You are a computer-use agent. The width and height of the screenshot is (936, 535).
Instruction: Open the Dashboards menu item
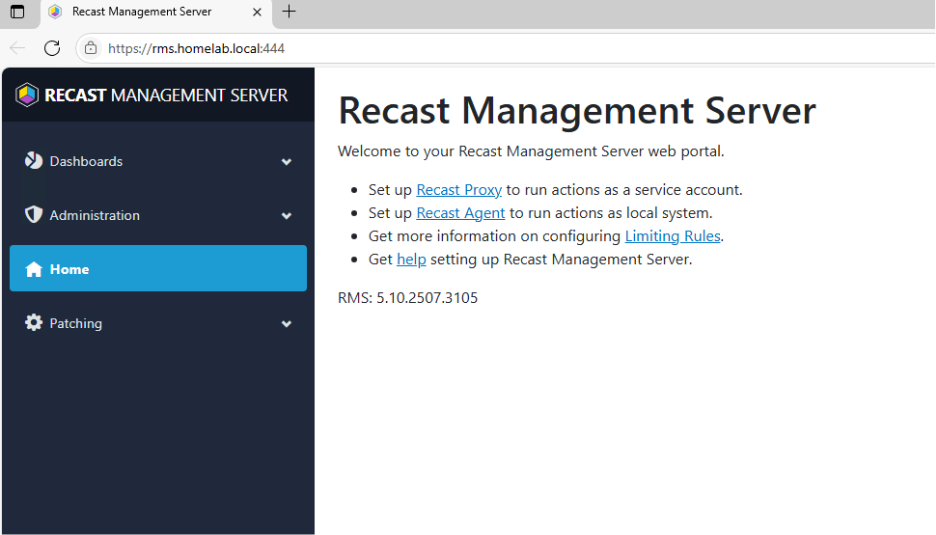(158, 161)
